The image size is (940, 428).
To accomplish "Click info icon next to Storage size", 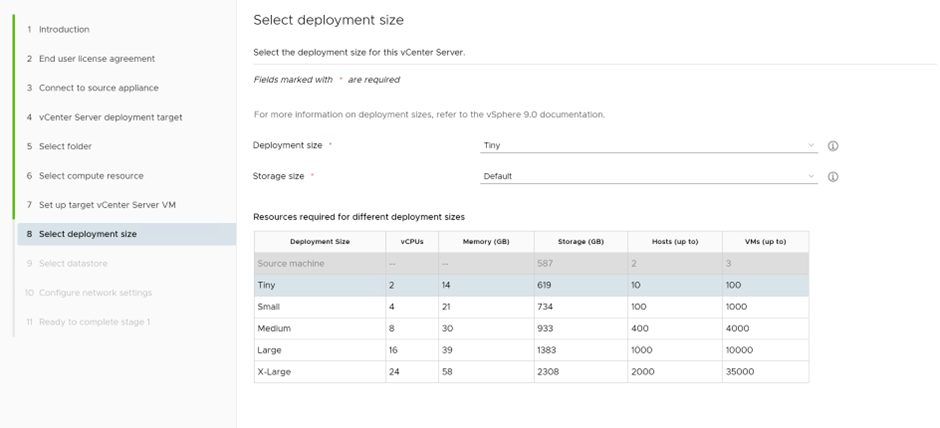I will coord(833,177).
